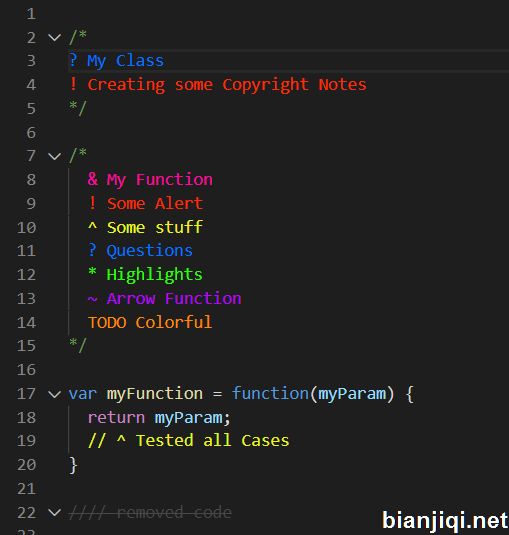Click the closing brace on line 20
Viewport: 509px width, 535px height.
[73, 465]
